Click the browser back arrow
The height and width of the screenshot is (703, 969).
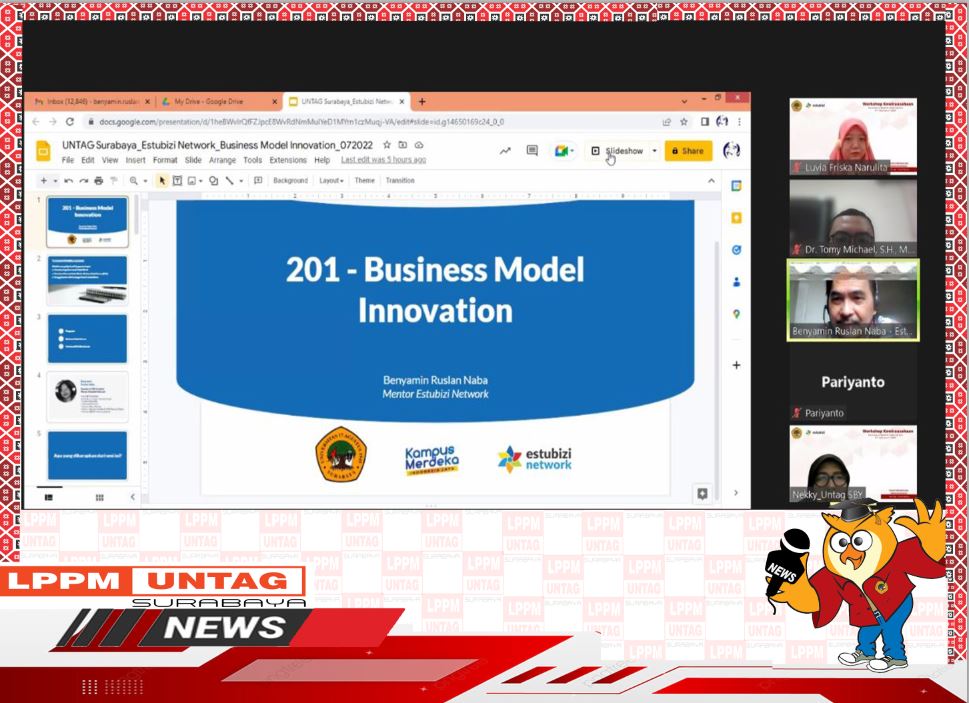(36, 122)
